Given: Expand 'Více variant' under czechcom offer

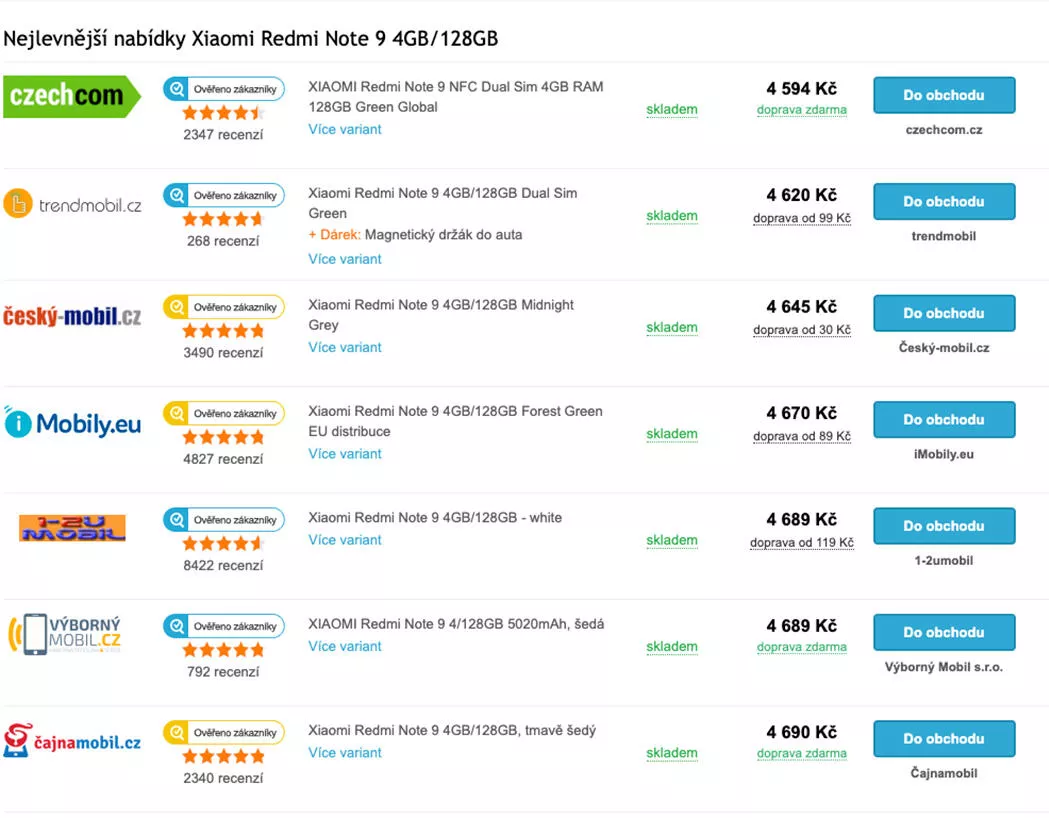Looking at the screenshot, I should click(x=345, y=130).
